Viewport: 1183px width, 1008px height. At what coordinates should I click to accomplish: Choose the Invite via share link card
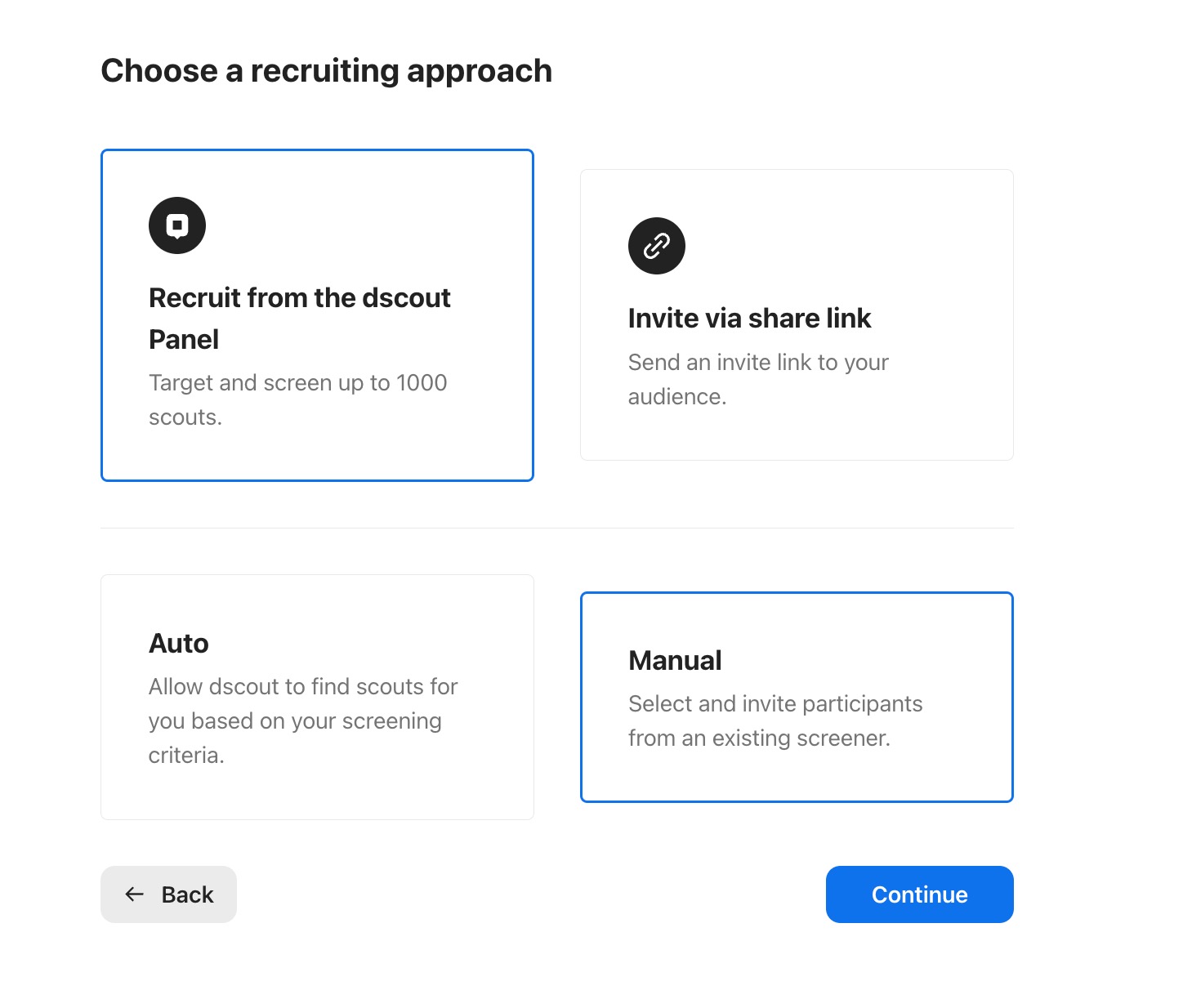(797, 315)
